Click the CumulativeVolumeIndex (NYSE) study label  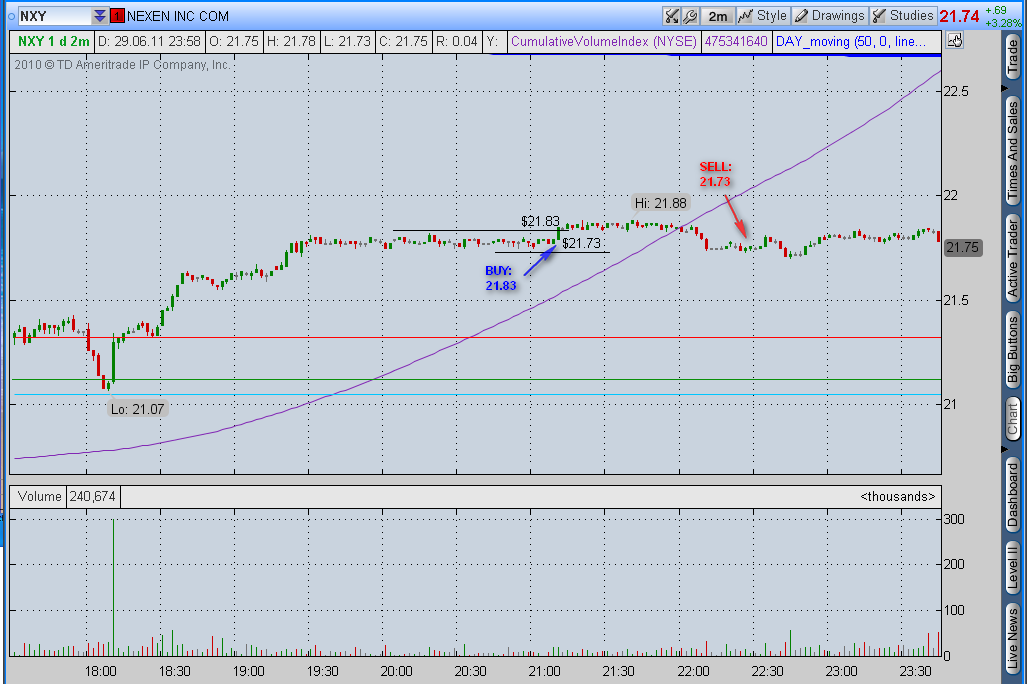point(604,41)
